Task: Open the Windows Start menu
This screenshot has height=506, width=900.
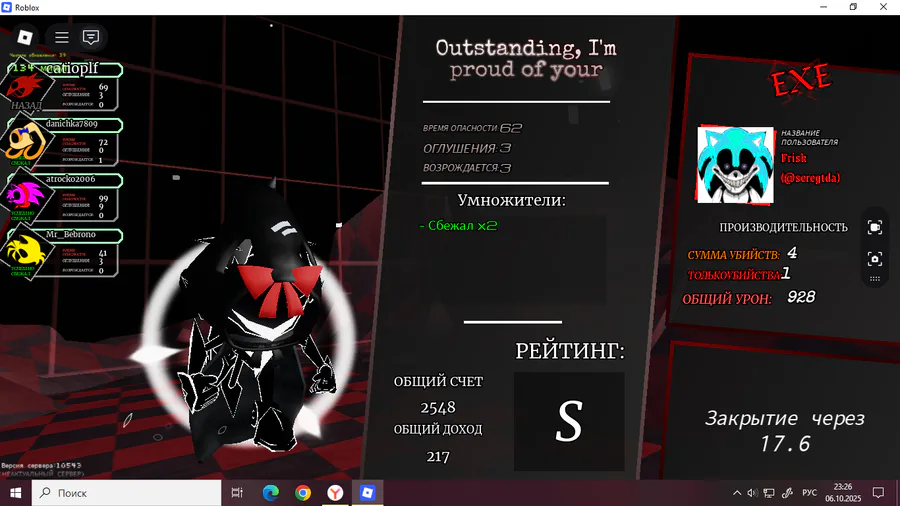Action: 15,493
